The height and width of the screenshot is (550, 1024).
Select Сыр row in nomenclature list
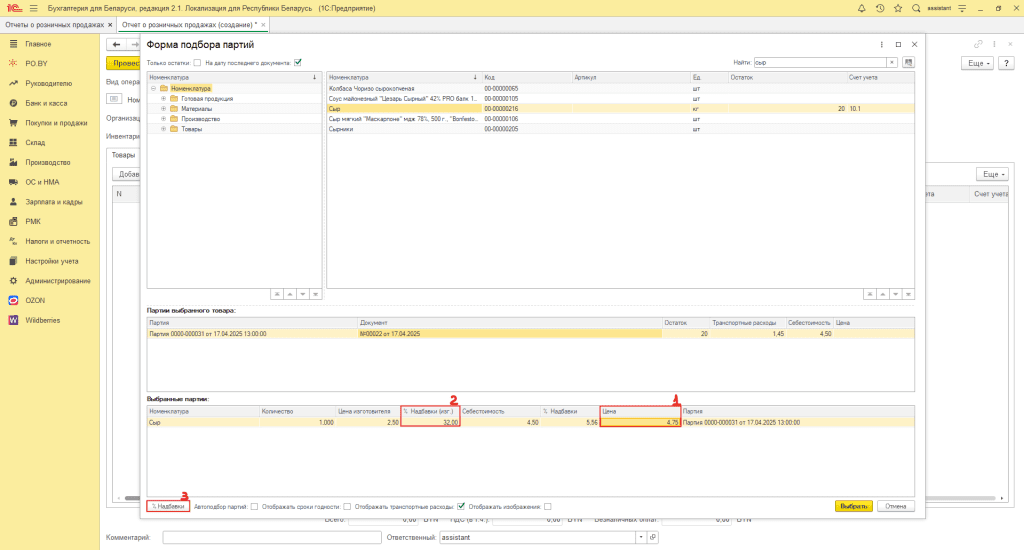click(620, 108)
